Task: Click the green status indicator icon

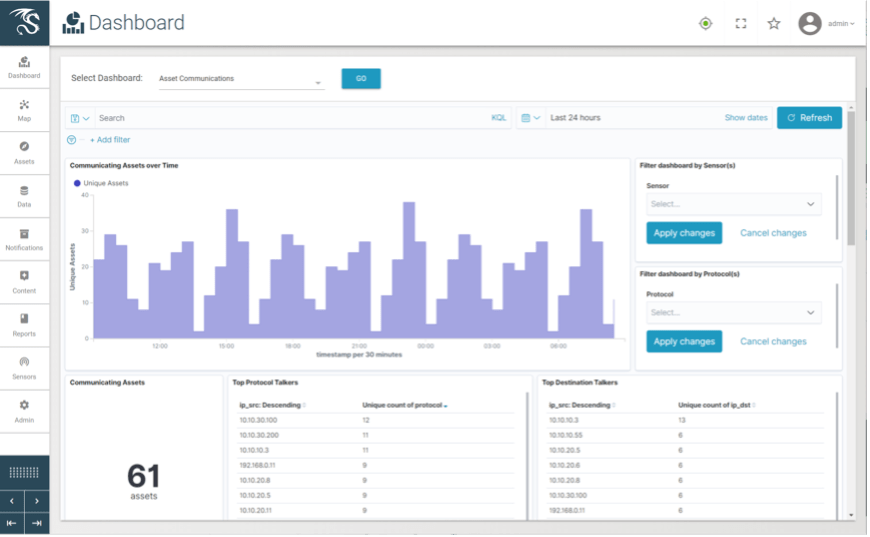Action: [705, 23]
